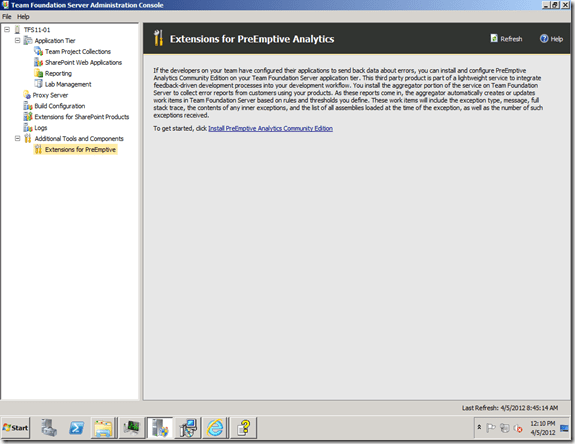The image size is (575, 444).
Task: Click the volume tray icon
Action: coord(518,428)
